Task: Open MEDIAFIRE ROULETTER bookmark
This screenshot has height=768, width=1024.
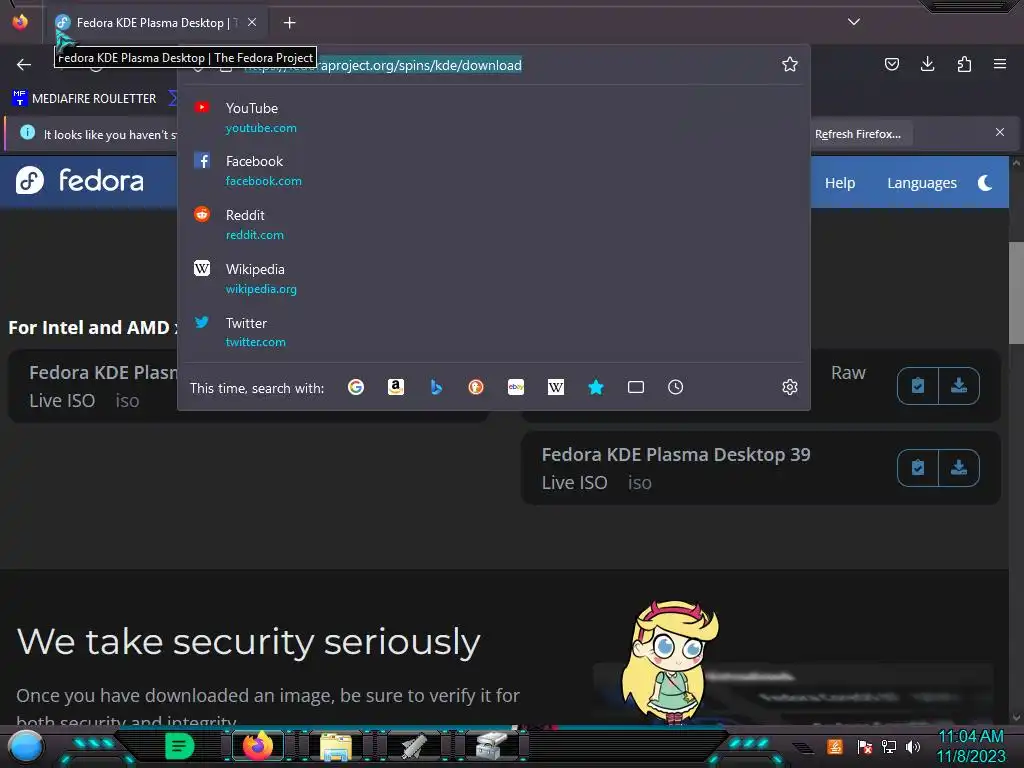Action: tap(84, 99)
